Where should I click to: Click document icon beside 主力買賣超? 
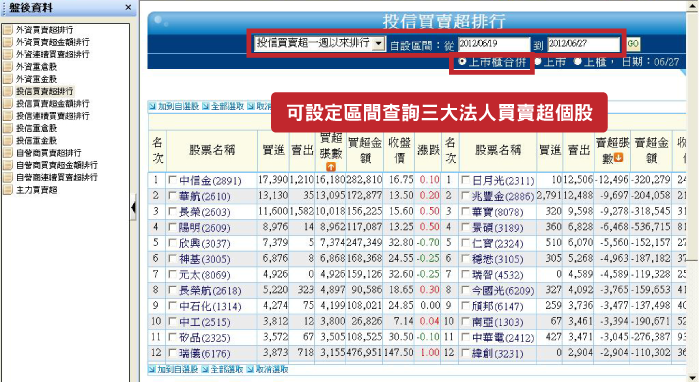[8, 190]
